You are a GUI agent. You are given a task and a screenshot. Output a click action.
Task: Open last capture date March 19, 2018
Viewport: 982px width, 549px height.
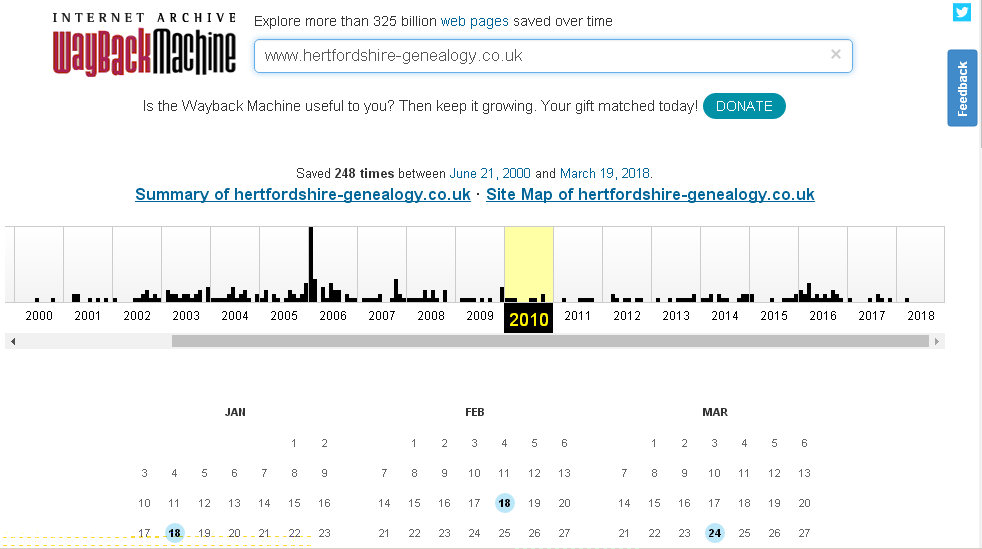[x=605, y=173]
